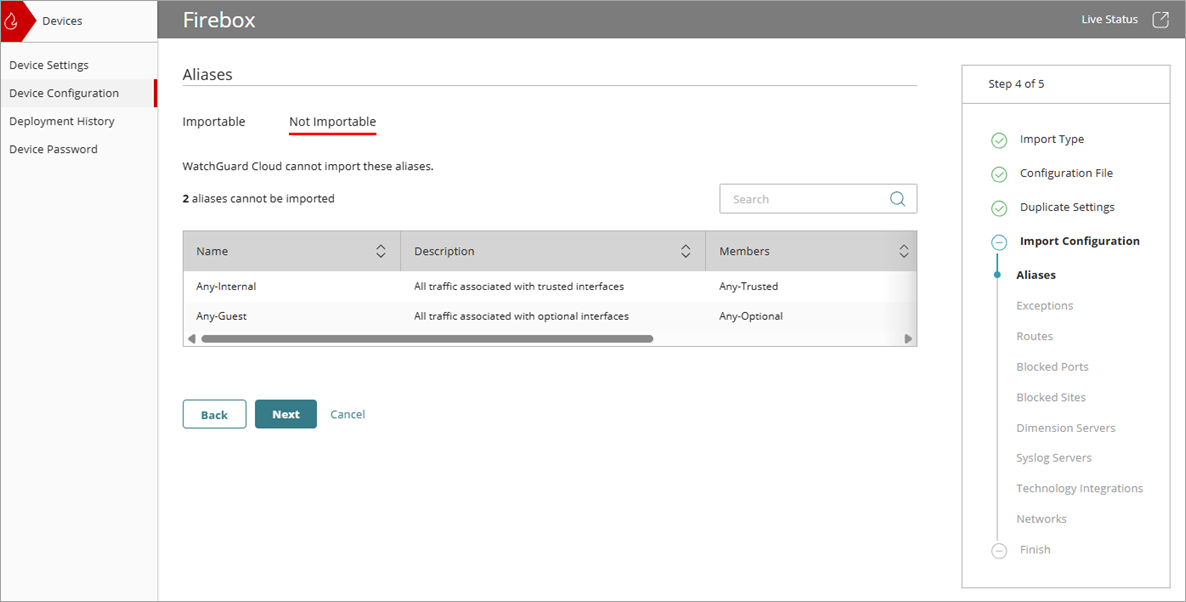Select the Not Importable tab
The height and width of the screenshot is (602, 1186).
pos(332,122)
